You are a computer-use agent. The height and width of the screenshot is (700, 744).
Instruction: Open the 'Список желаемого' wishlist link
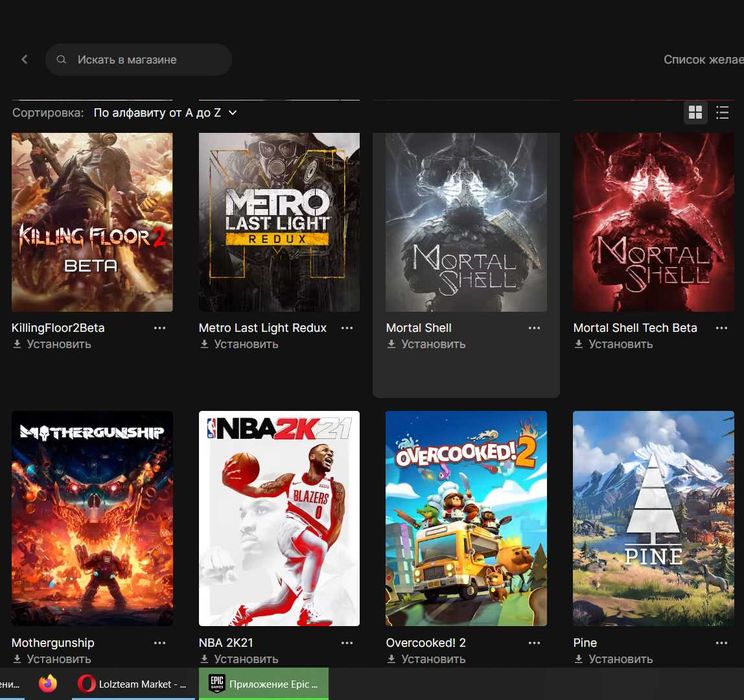coord(703,60)
